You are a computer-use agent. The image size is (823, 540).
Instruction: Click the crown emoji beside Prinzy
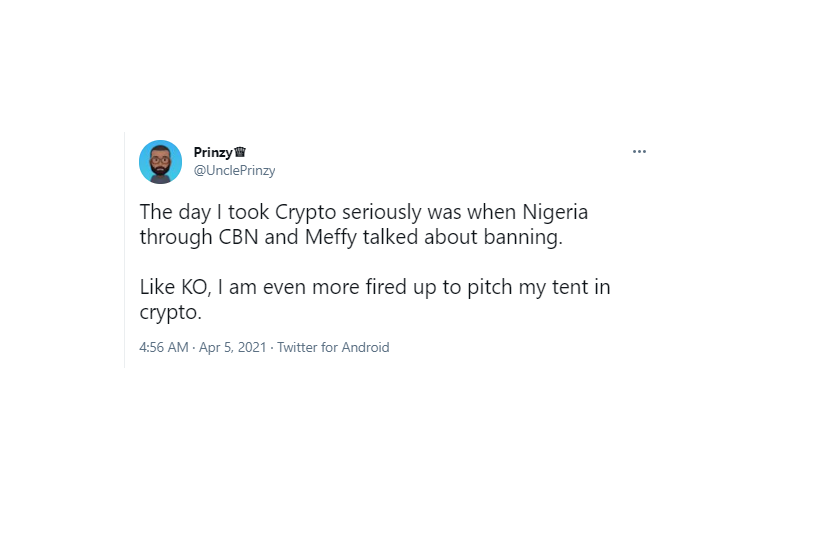[240, 152]
